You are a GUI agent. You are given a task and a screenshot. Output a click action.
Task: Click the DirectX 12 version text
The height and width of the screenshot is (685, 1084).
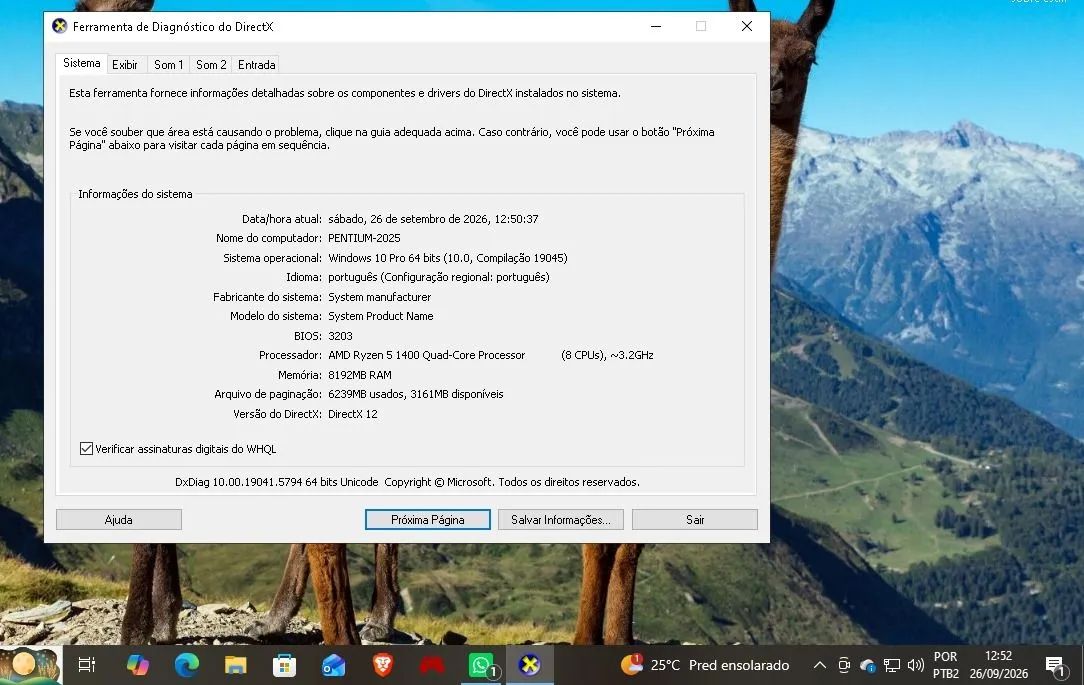353,414
